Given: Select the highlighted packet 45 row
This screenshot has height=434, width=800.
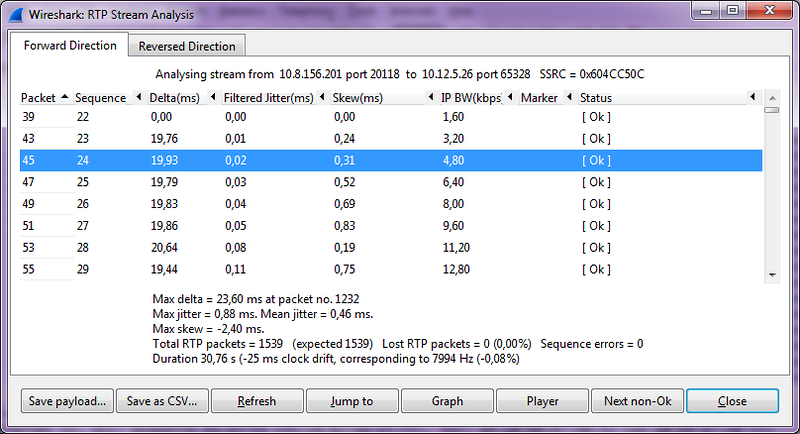Looking at the screenshot, I should pos(391,160).
